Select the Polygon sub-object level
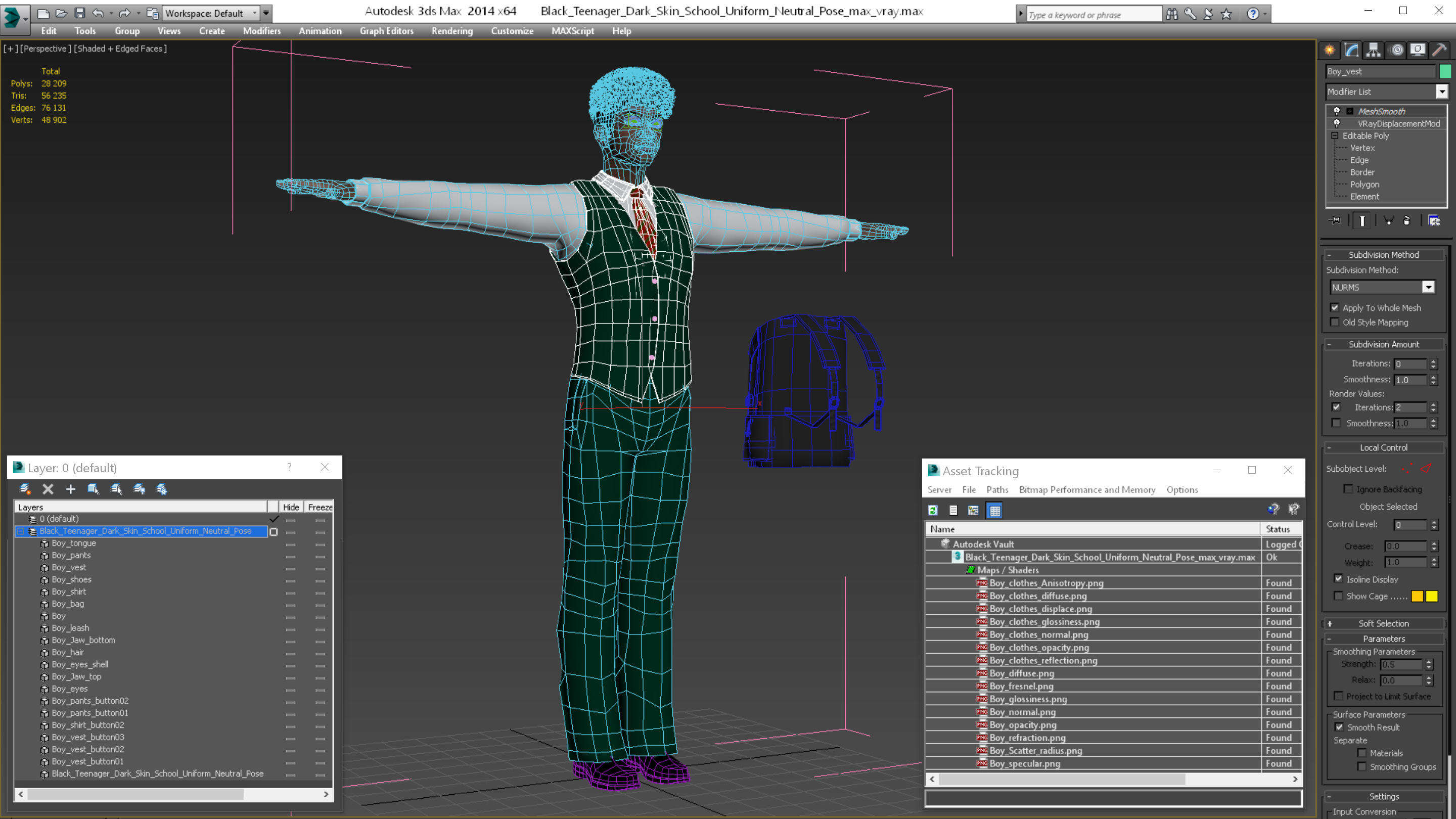Viewport: 1456px width, 819px height. tap(1364, 184)
